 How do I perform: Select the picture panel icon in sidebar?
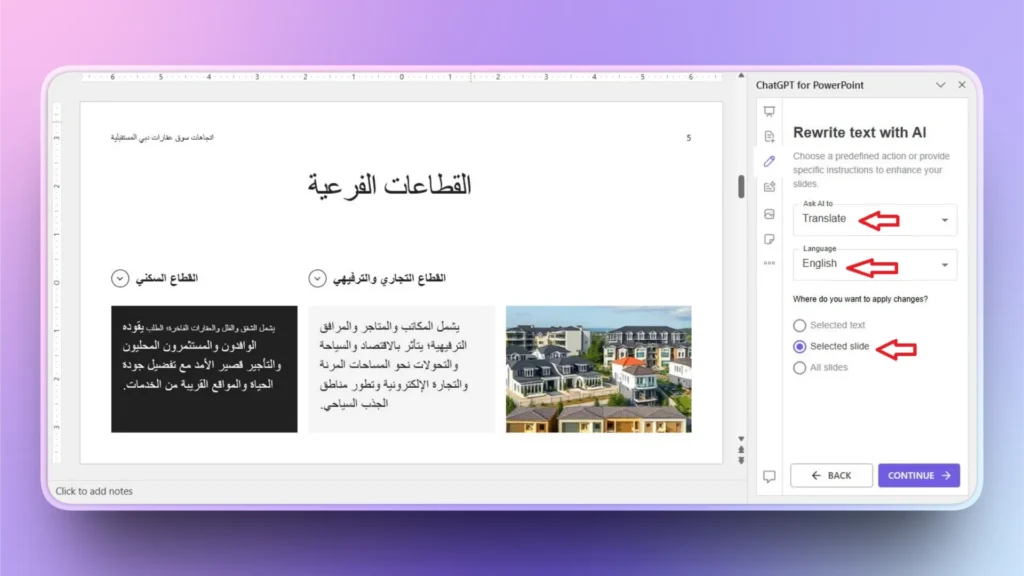(769, 213)
